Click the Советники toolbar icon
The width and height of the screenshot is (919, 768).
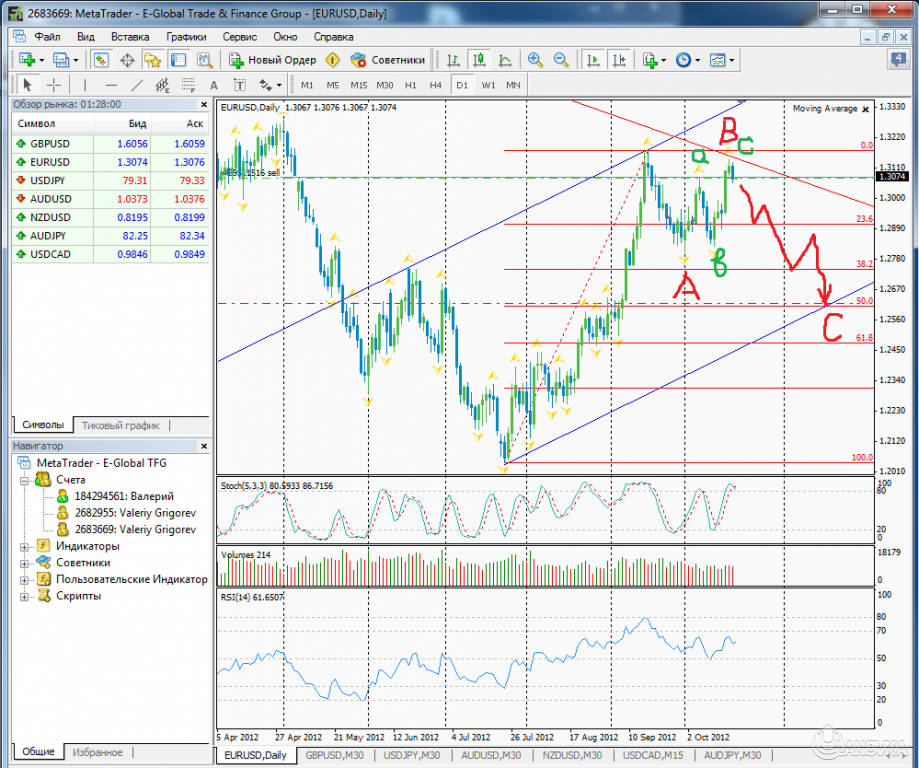[358, 59]
